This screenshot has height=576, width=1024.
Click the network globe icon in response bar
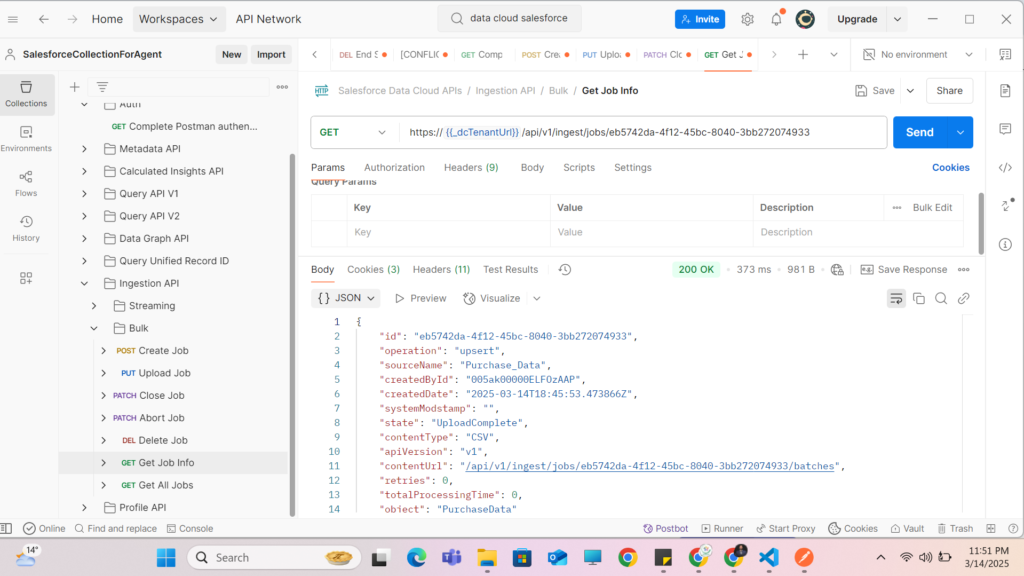(837, 270)
